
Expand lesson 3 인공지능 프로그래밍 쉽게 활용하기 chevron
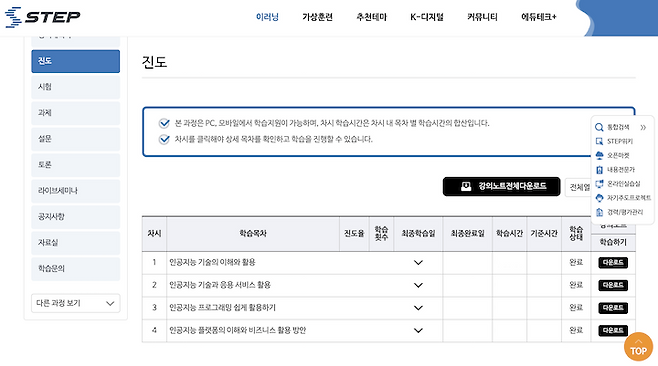pos(418,308)
